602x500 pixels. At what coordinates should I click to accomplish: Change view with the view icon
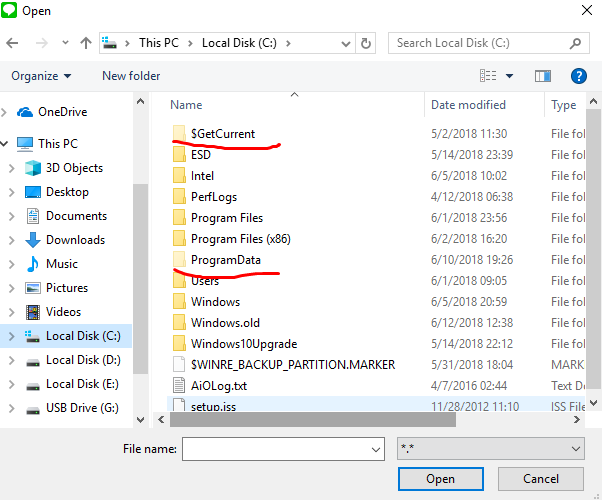[488, 76]
